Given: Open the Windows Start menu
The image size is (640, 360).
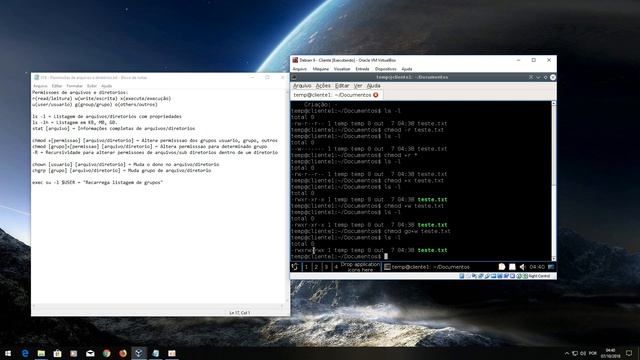Looking at the screenshot, I should [x=8, y=353].
